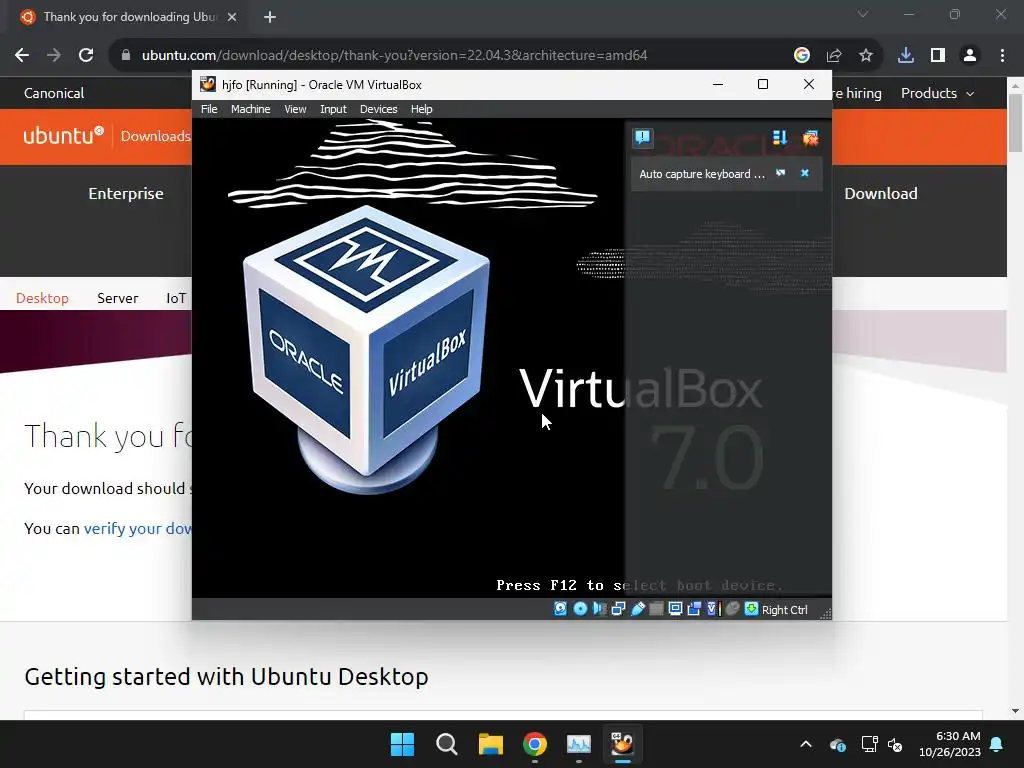The image size is (1024, 768).
Task: Click the padlock site info icon
Action: 125,56
